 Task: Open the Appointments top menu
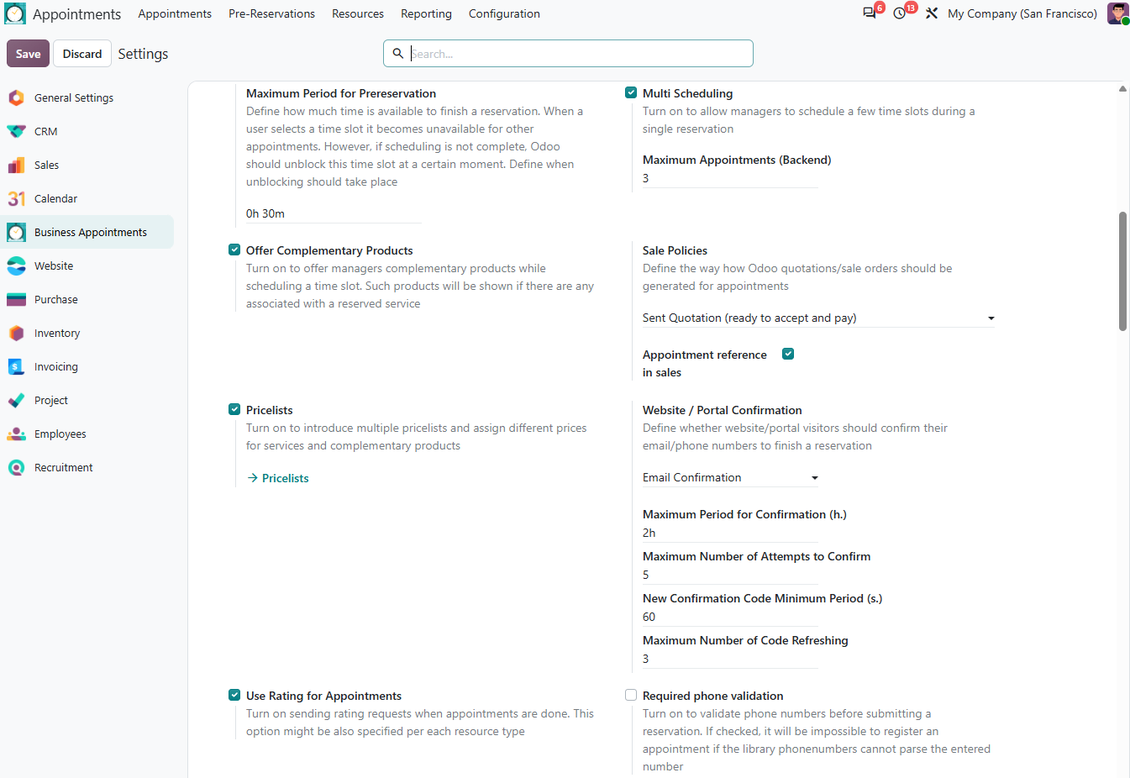(175, 14)
